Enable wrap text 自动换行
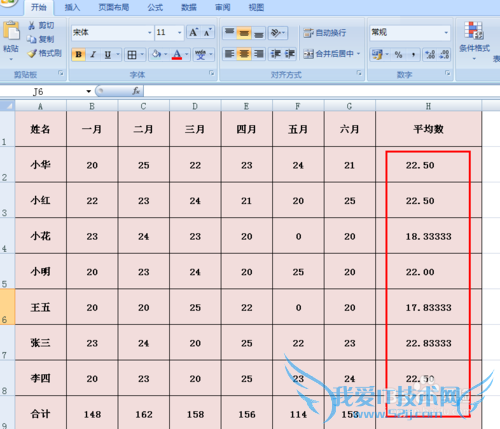The image size is (500, 429). coord(325,33)
